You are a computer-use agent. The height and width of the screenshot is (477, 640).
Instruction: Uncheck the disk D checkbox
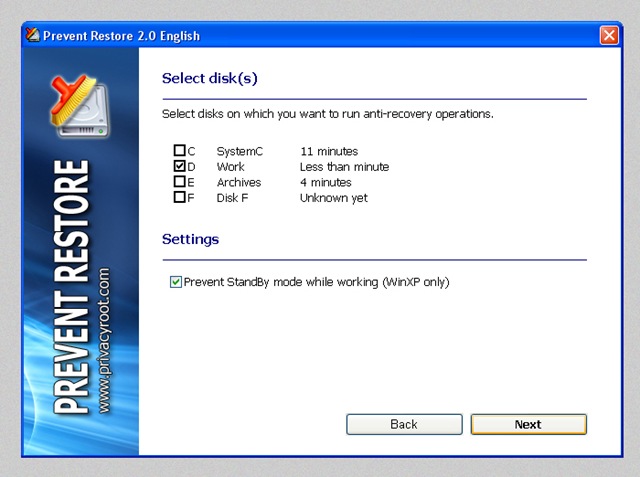point(180,166)
